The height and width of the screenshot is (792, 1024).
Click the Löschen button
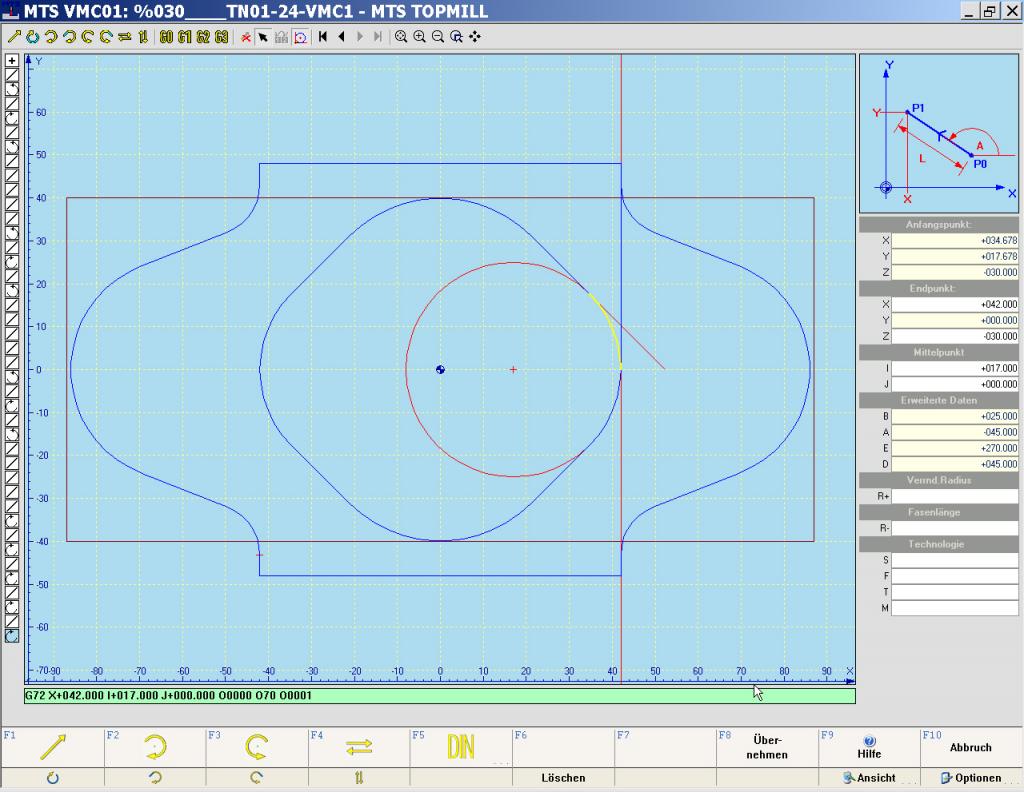pos(563,778)
